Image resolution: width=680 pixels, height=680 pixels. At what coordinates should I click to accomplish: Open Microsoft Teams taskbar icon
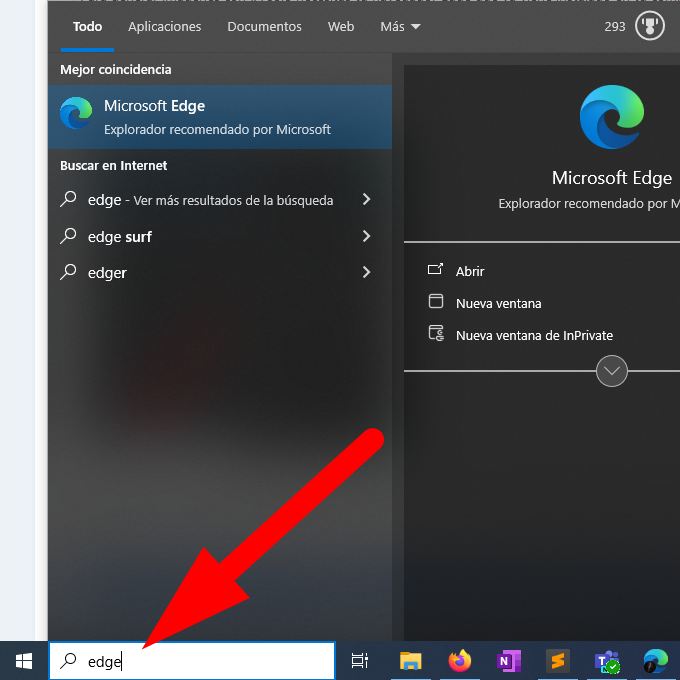(607, 661)
